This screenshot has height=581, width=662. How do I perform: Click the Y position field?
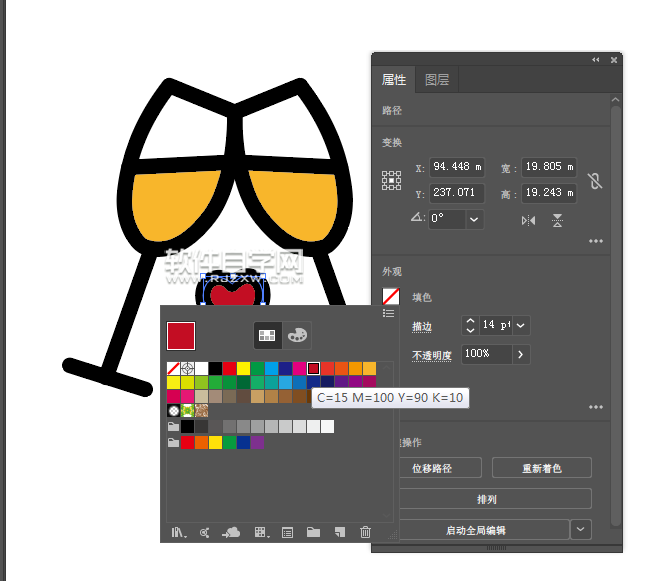[457, 193]
